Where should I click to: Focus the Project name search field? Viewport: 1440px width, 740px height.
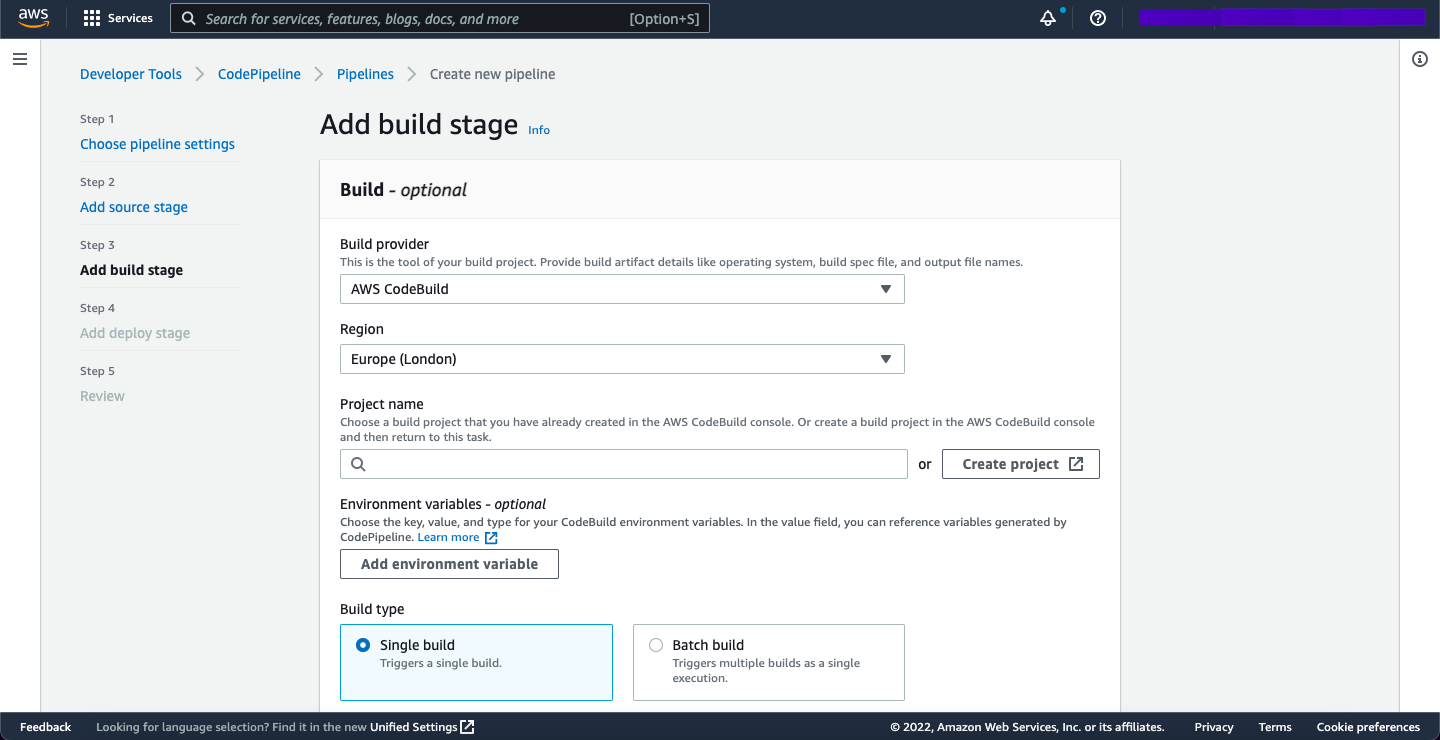(624, 464)
